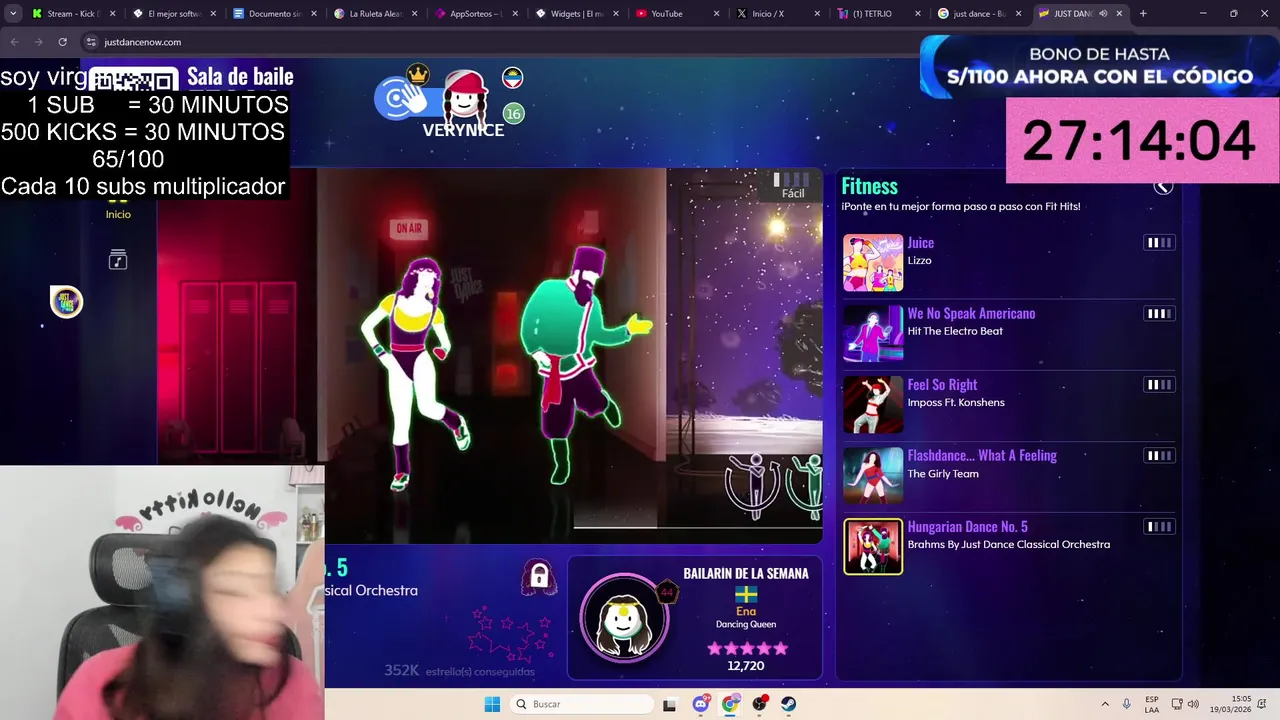Switch to the just dance Google search tab
1280x720 pixels.
pos(979,14)
